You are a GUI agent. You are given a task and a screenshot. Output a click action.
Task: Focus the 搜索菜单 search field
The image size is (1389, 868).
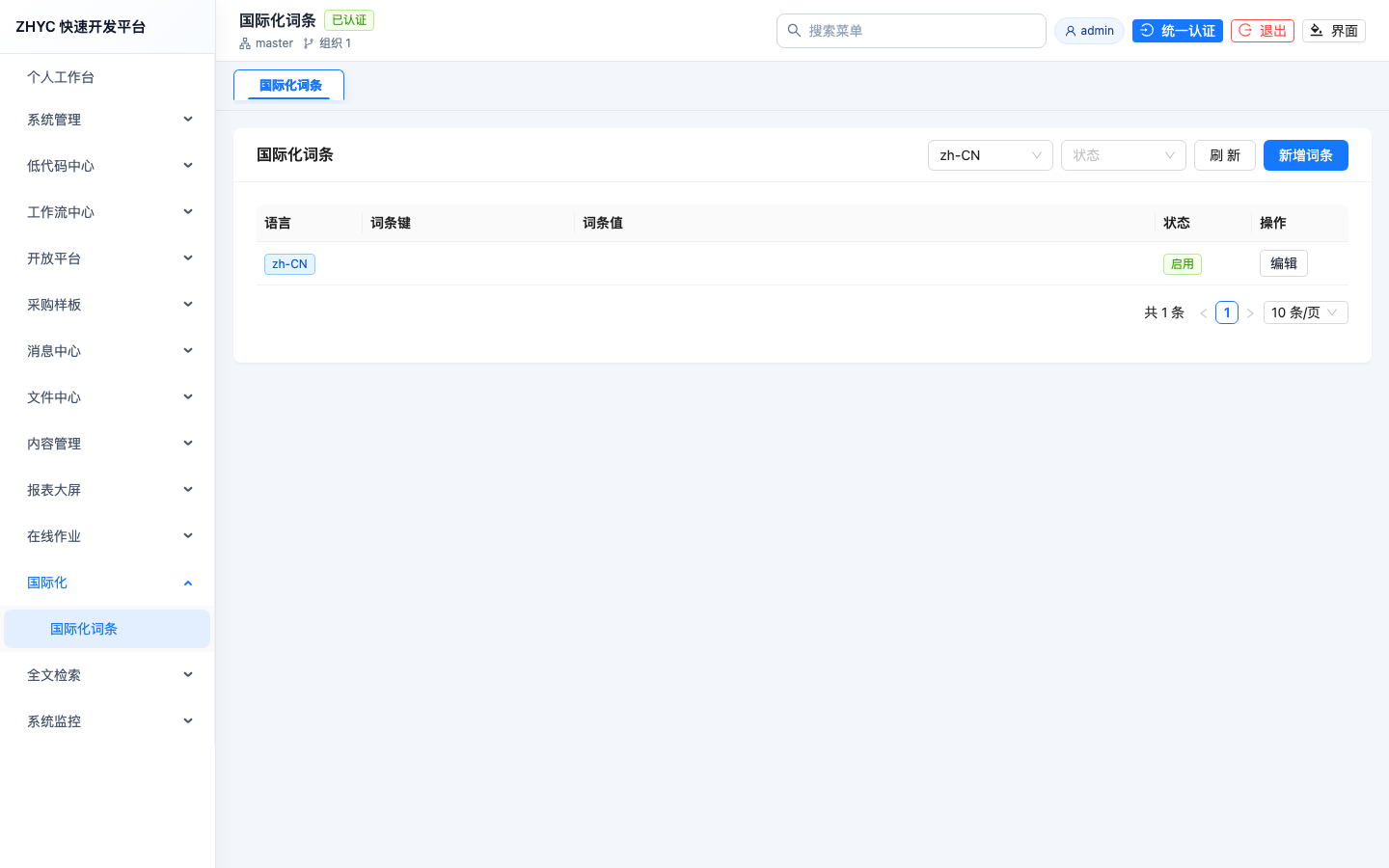911,31
